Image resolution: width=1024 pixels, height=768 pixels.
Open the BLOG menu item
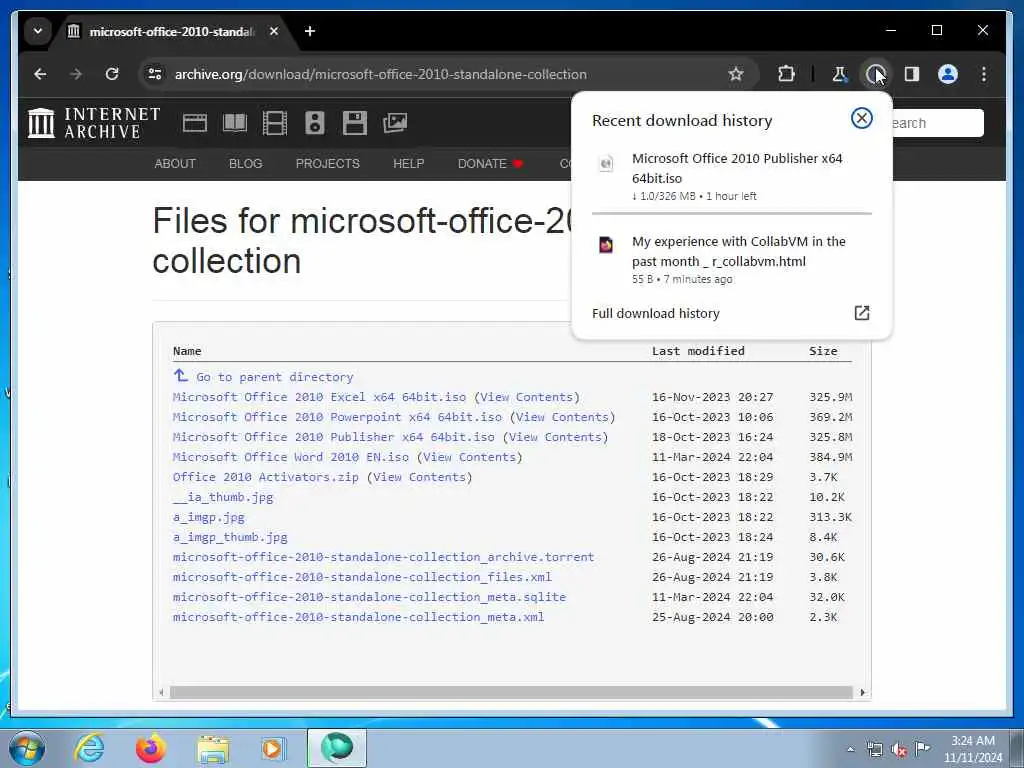(246, 164)
